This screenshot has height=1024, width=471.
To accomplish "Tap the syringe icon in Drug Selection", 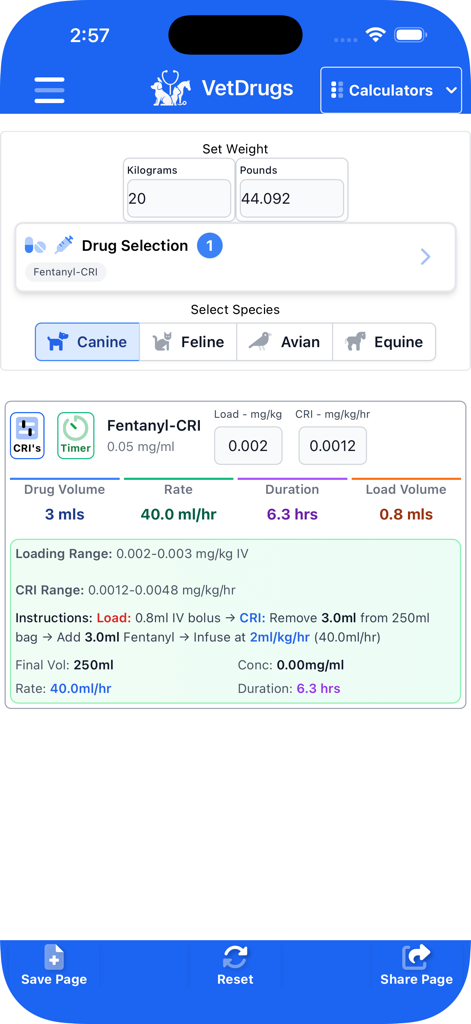I will pyautogui.click(x=64, y=246).
